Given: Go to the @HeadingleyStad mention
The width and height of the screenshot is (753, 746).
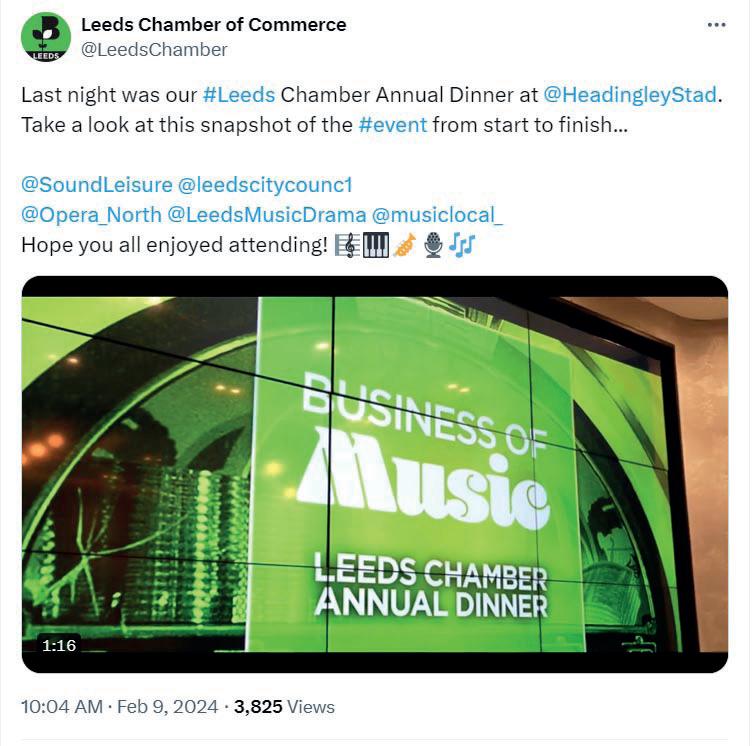Looking at the screenshot, I should [630, 95].
